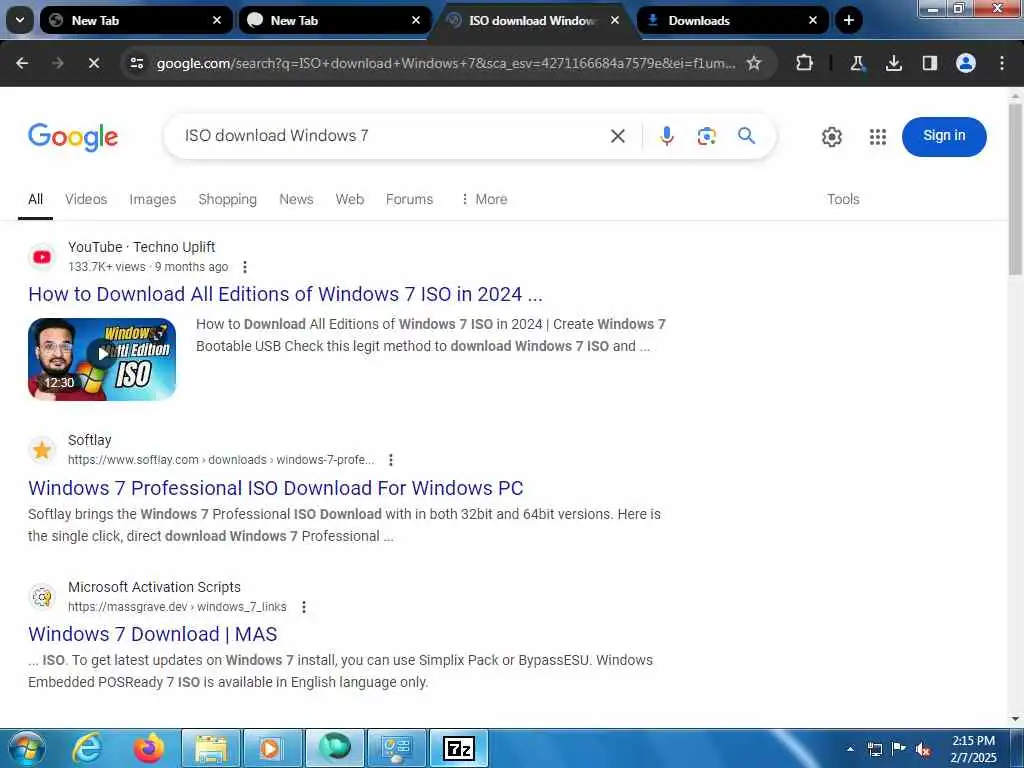1024x768 pixels.
Task: Open the Windows Start menu
Action: (x=26, y=748)
